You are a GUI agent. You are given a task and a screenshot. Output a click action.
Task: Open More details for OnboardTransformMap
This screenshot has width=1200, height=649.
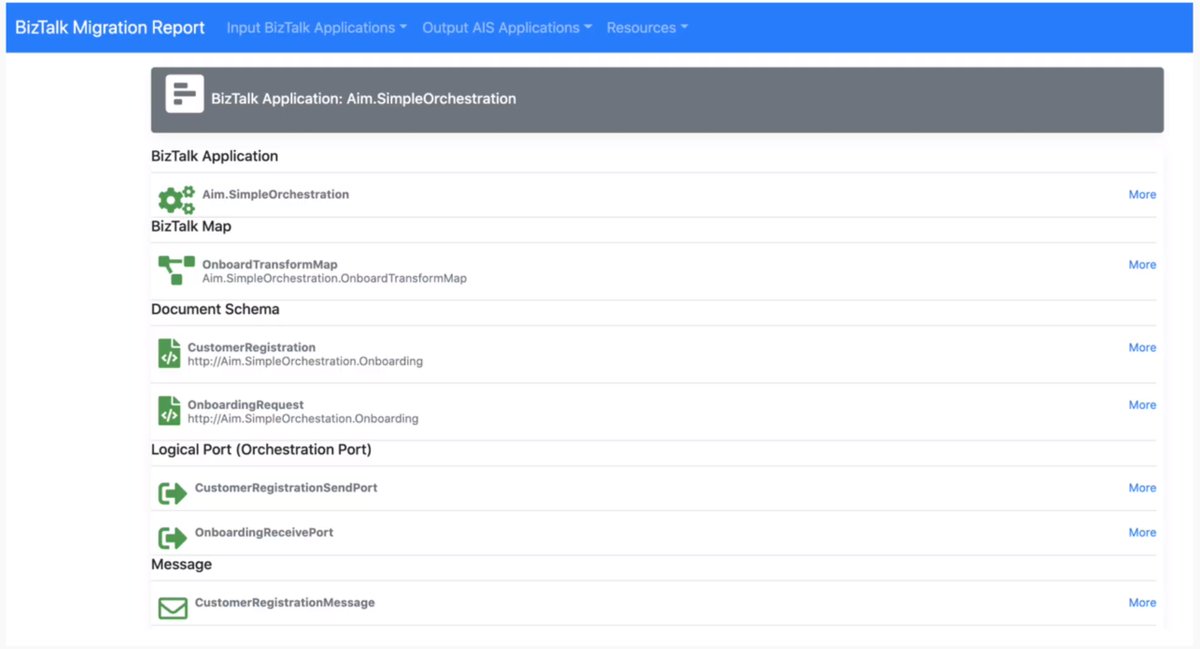click(1141, 264)
